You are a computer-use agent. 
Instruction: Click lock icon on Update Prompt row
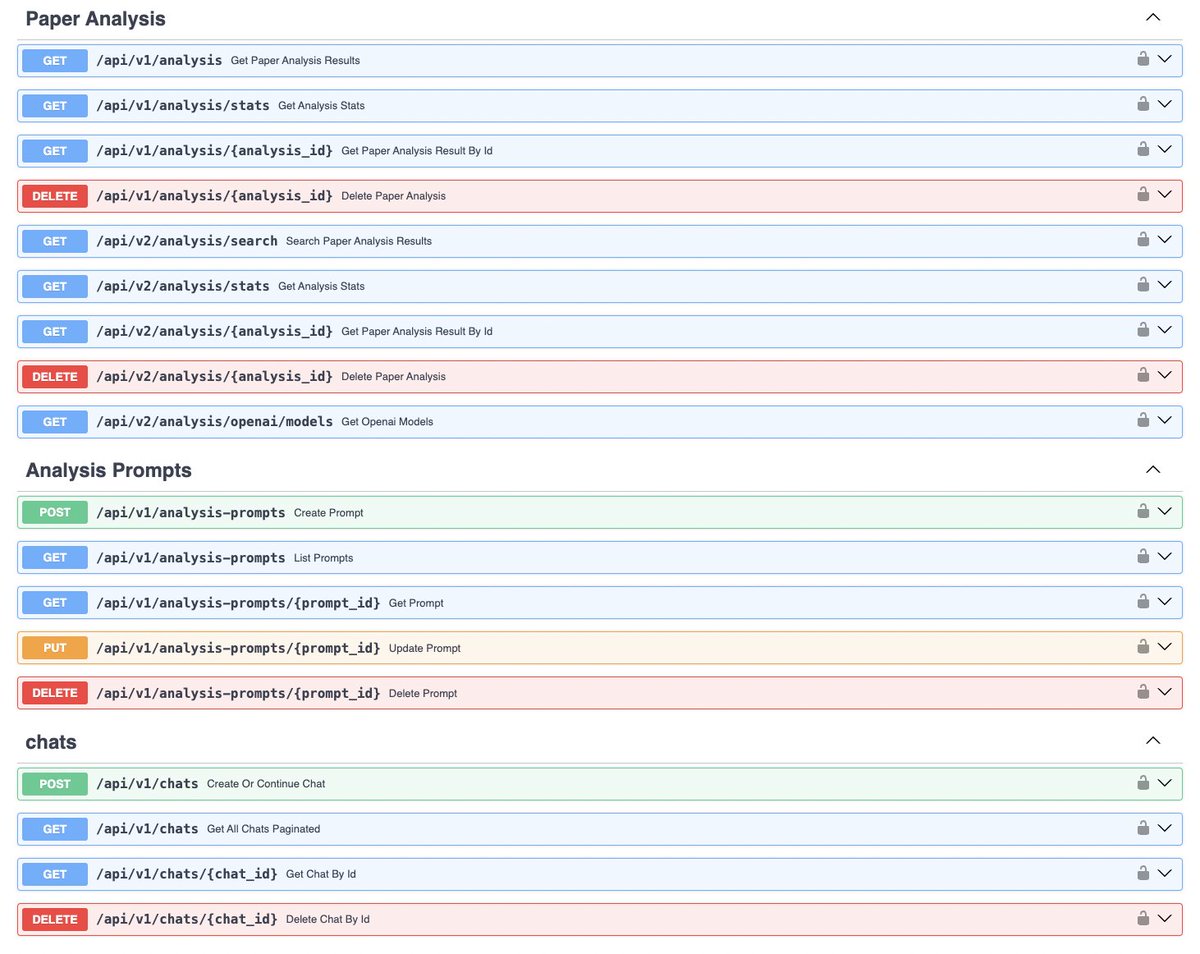point(1143,646)
